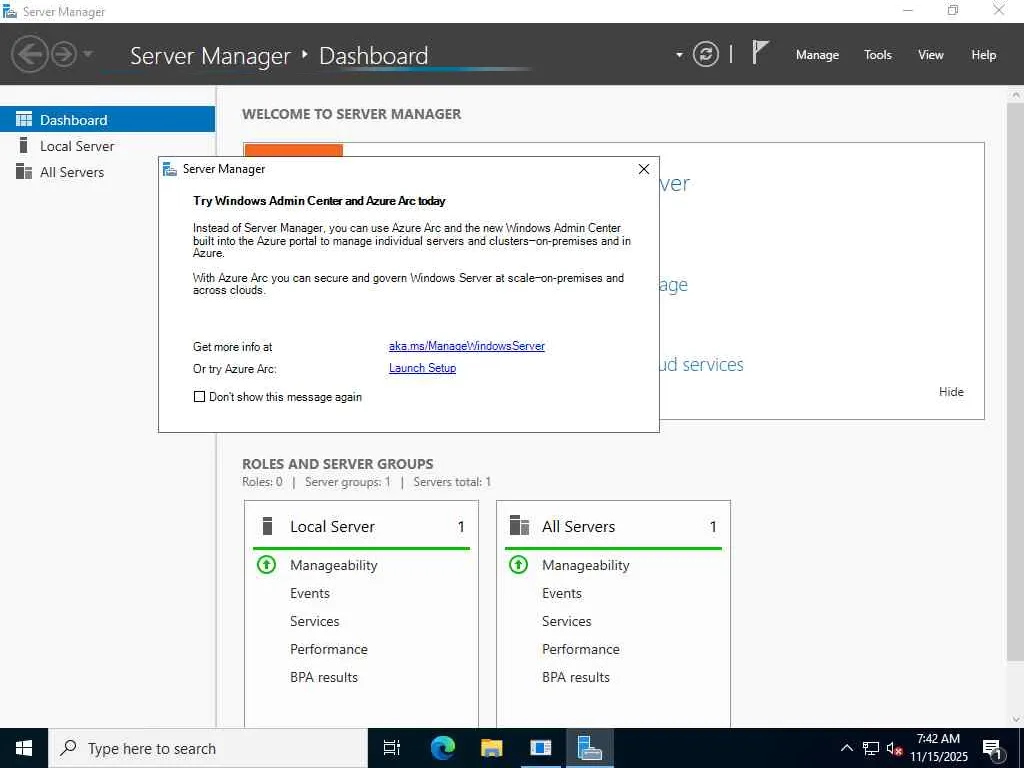
Task: Click the Local Server tile count 1
Action: pyautogui.click(x=461, y=526)
